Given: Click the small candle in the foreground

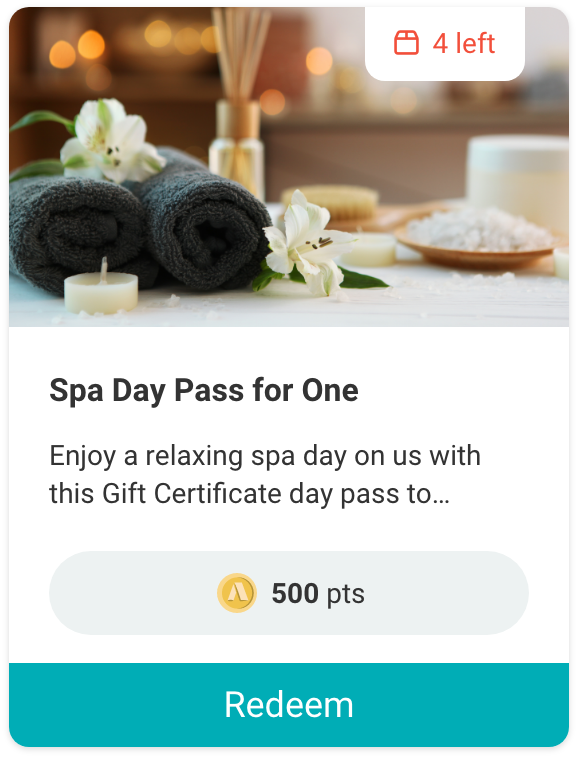Looking at the screenshot, I should tap(101, 290).
